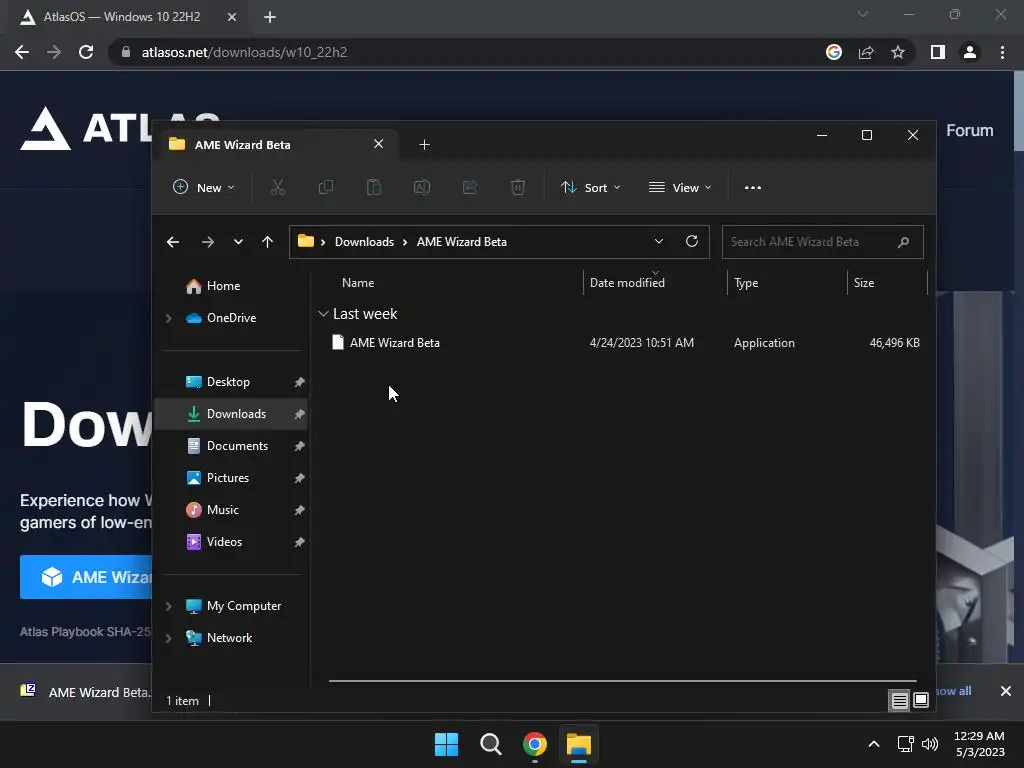Click the AtlasOS Chrome tab
Viewport: 1024px width, 768px height.
pos(129,17)
